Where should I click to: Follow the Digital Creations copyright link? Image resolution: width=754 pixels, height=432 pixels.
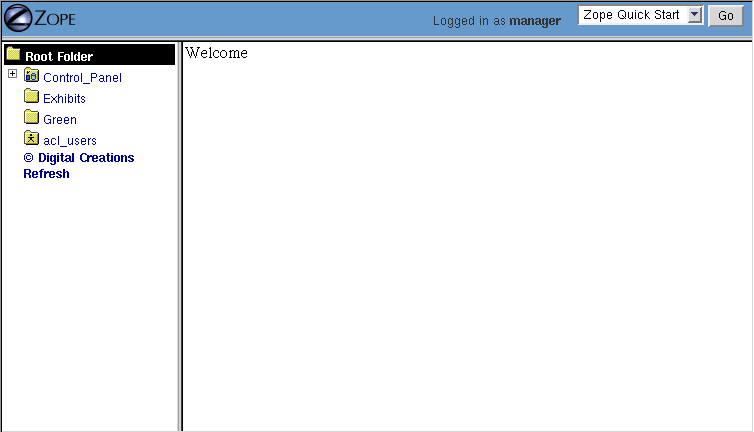pyautogui.click(x=79, y=158)
